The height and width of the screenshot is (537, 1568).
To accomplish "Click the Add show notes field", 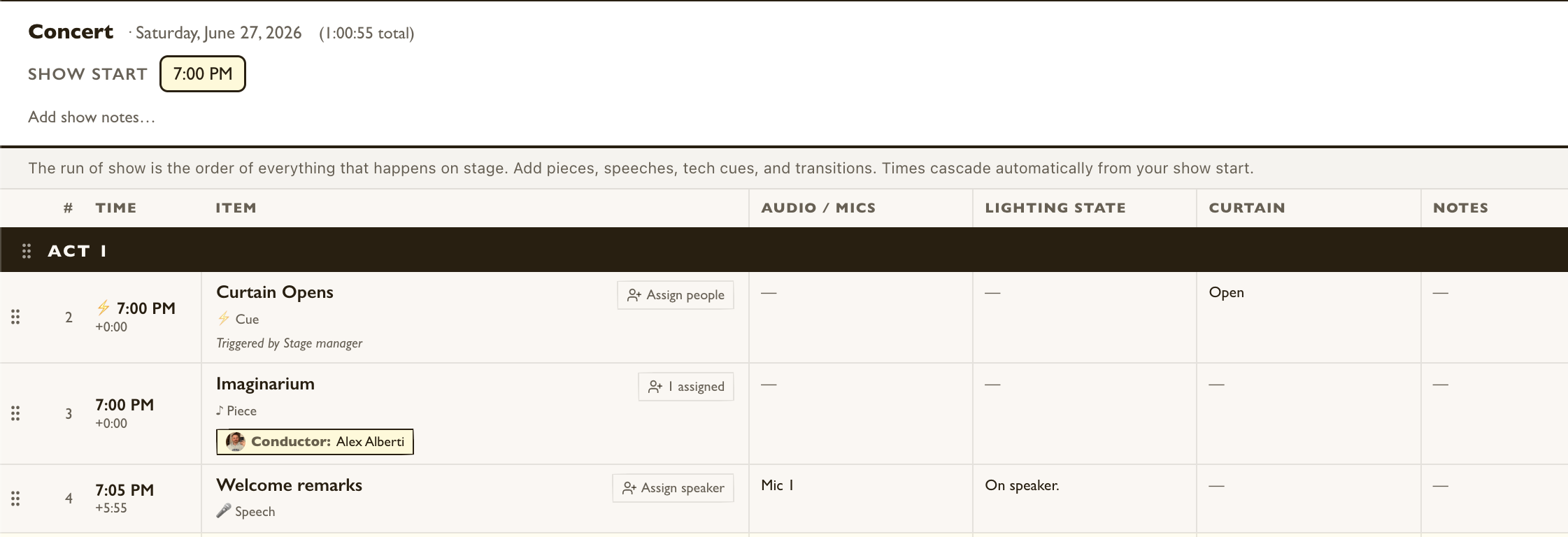I will pos(92,117).
